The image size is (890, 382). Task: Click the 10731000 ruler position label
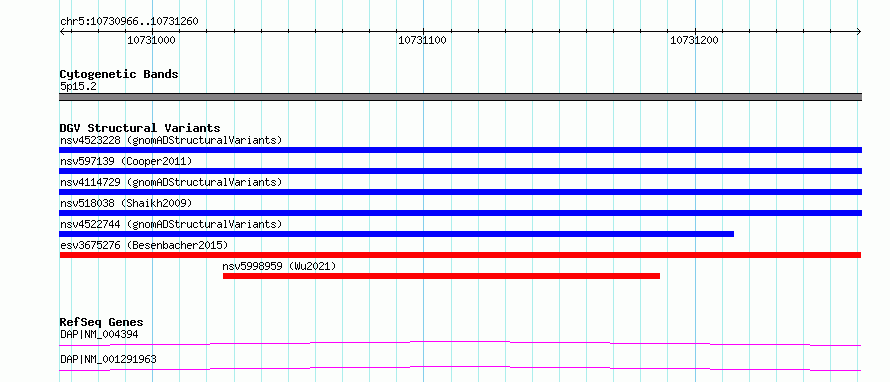(x=151, y=40)
